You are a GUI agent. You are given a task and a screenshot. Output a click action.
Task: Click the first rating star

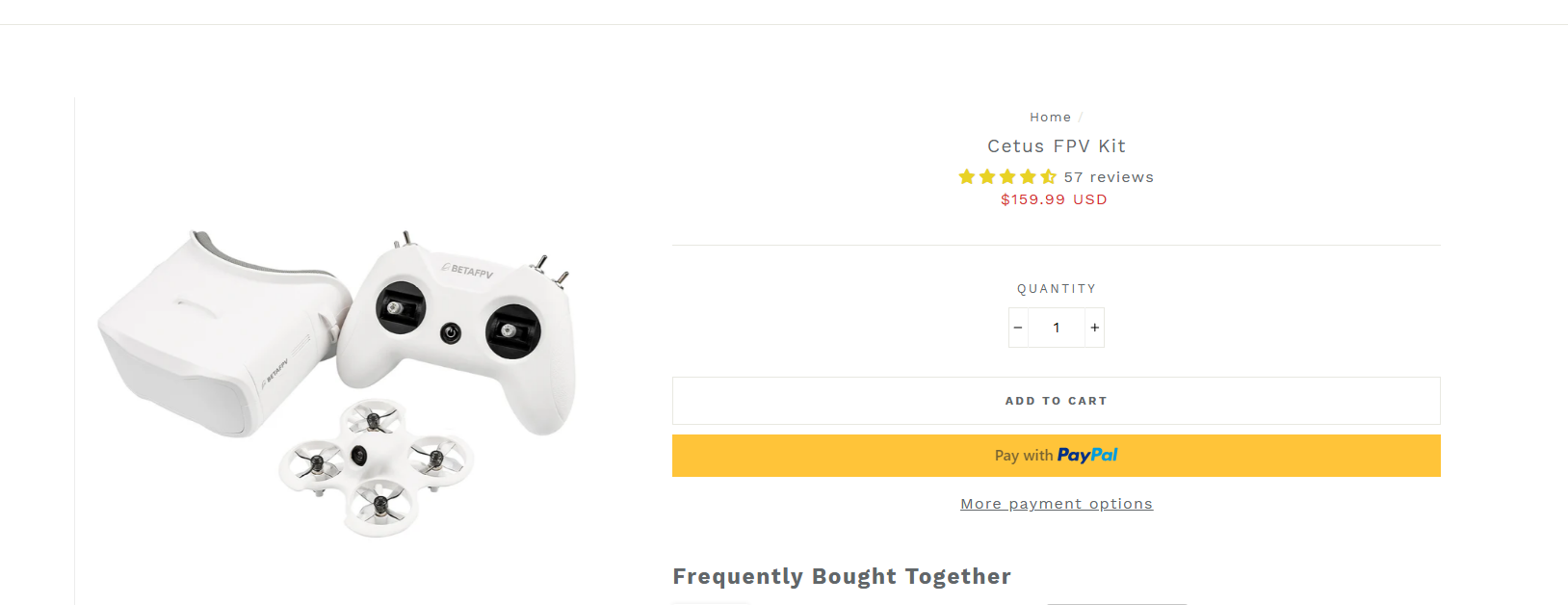click(967, 177)
